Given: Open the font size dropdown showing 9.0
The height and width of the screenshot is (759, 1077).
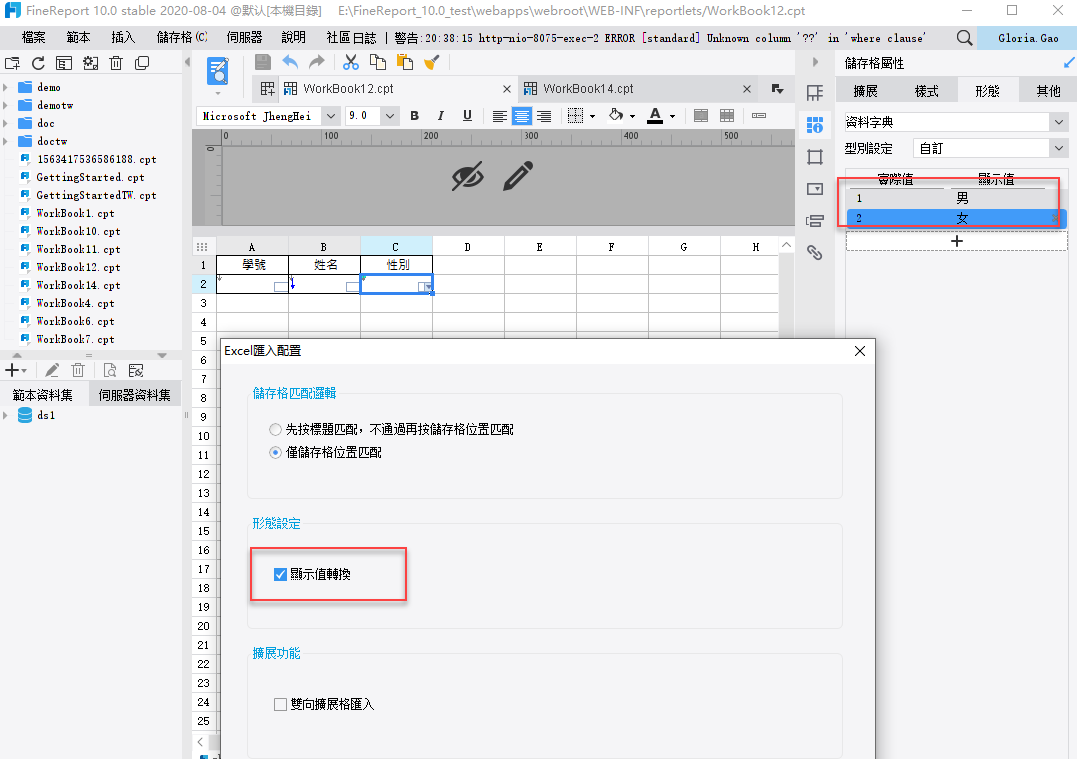Looking at the screenshot, I should pos(390,115).
